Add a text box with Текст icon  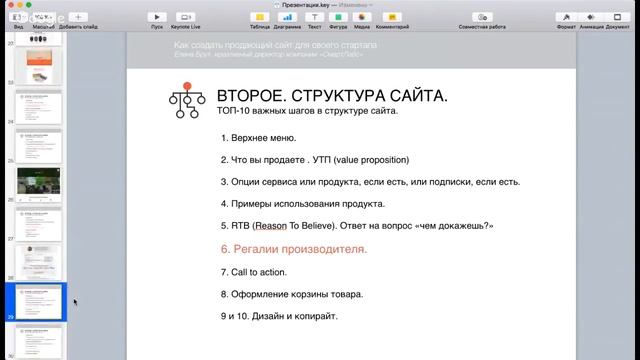click(314, 17)
